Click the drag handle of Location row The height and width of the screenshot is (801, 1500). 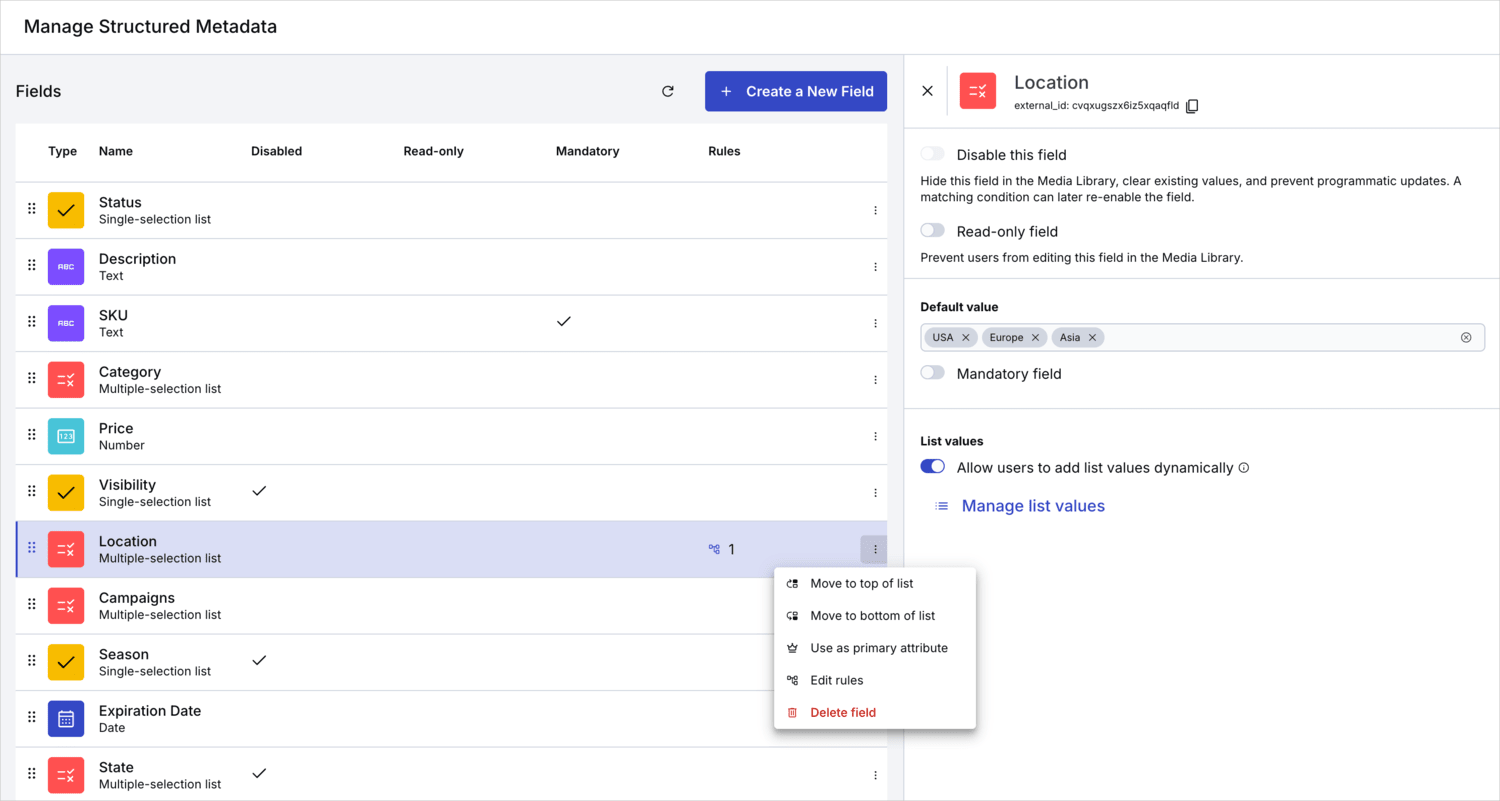point(31,548)
